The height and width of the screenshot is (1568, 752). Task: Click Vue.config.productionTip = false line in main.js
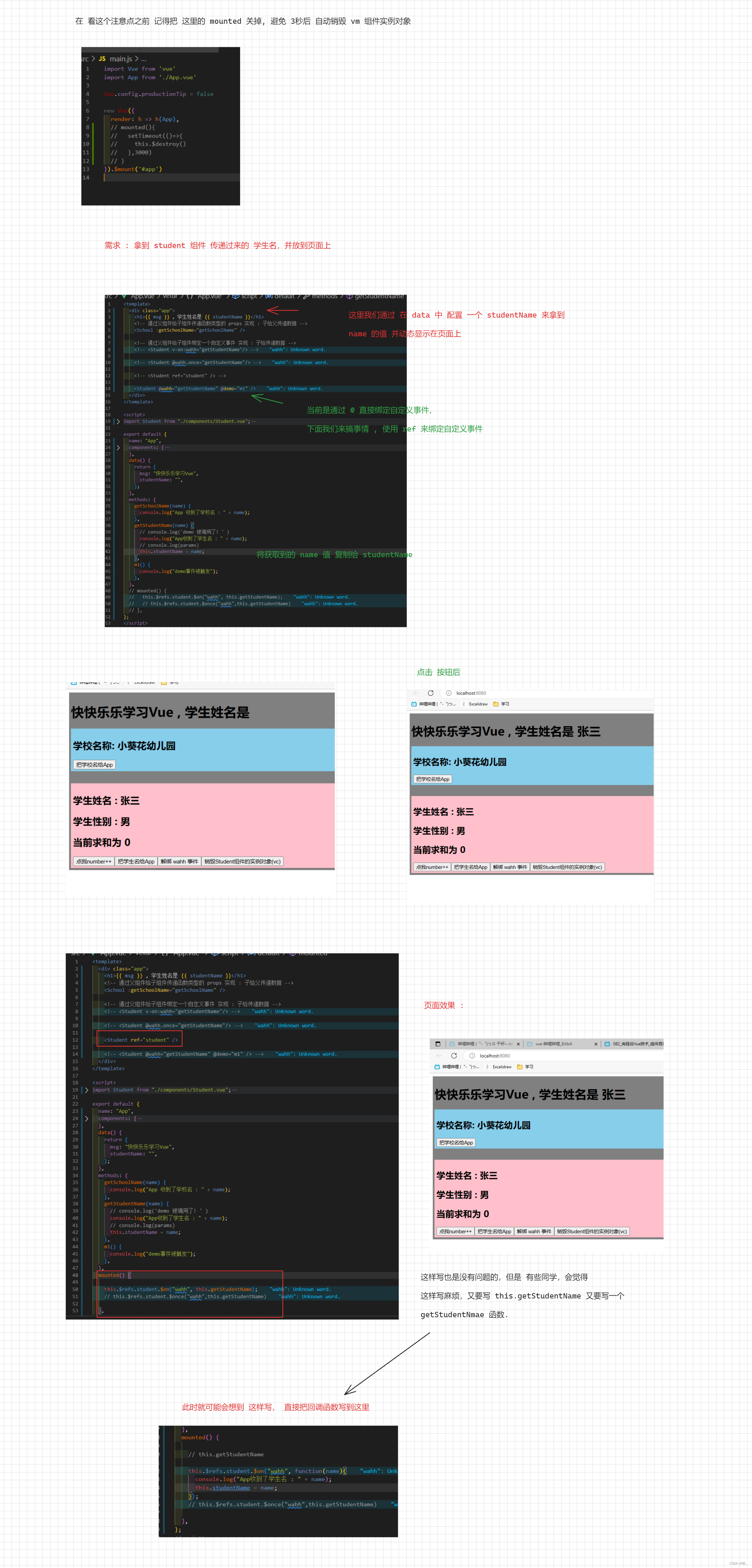coord(158,94)
